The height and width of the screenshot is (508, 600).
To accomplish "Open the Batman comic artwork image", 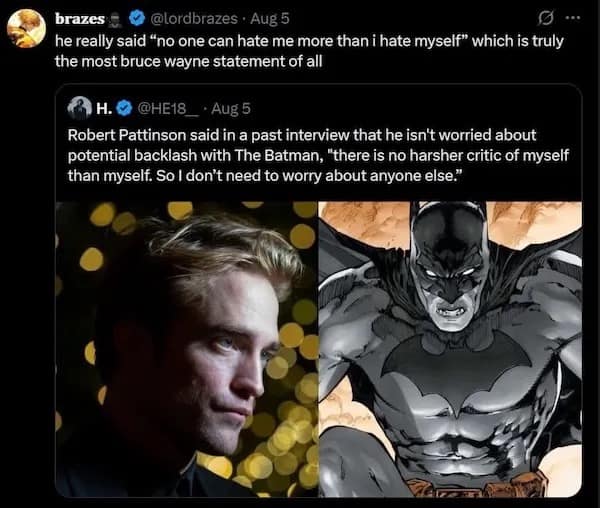I will (450, 350).
